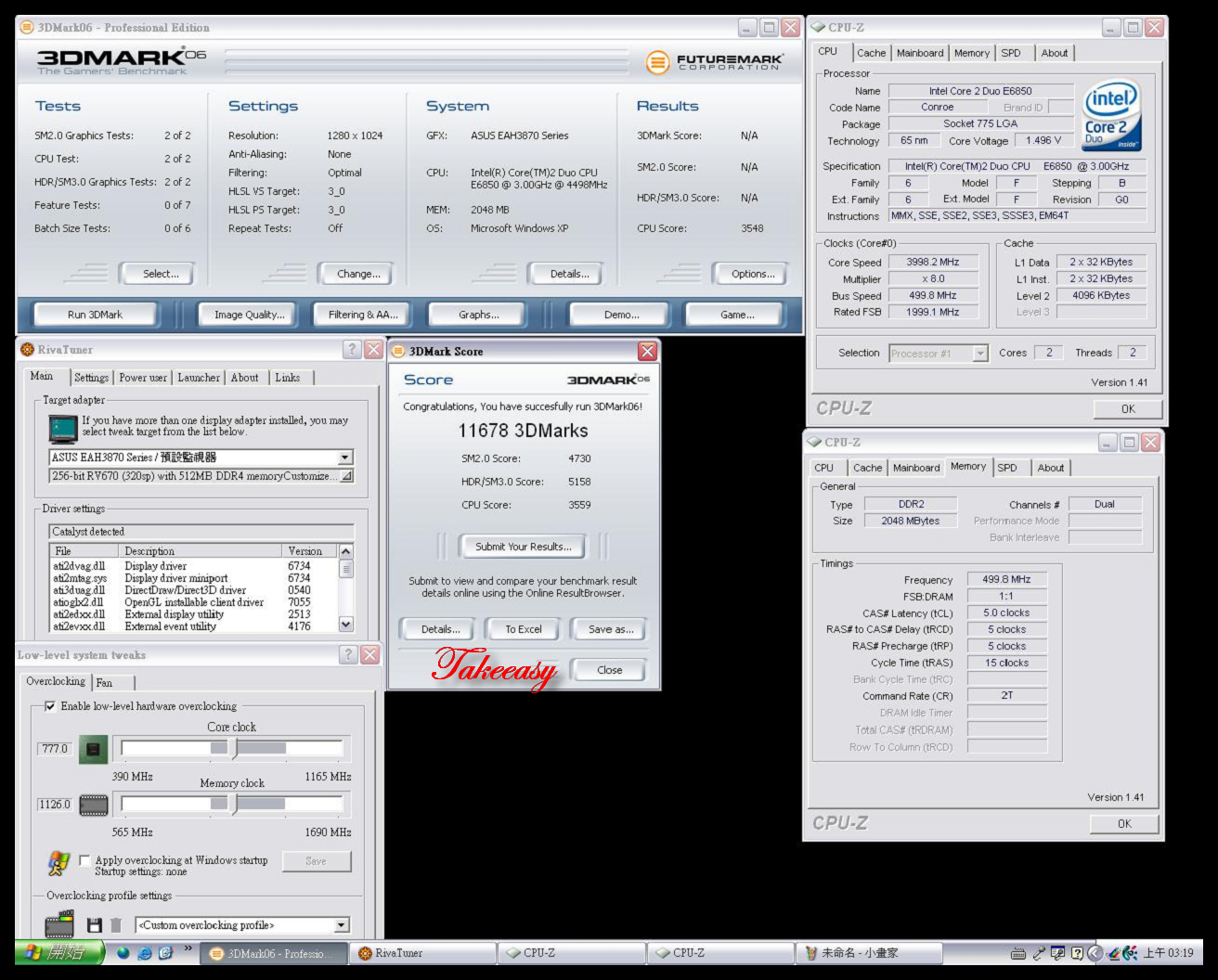Viewport: 1218px width, 980px height.
Task: Switch to the Mainboard tab in the top CPU-Z window
Action: click(919, 53)
